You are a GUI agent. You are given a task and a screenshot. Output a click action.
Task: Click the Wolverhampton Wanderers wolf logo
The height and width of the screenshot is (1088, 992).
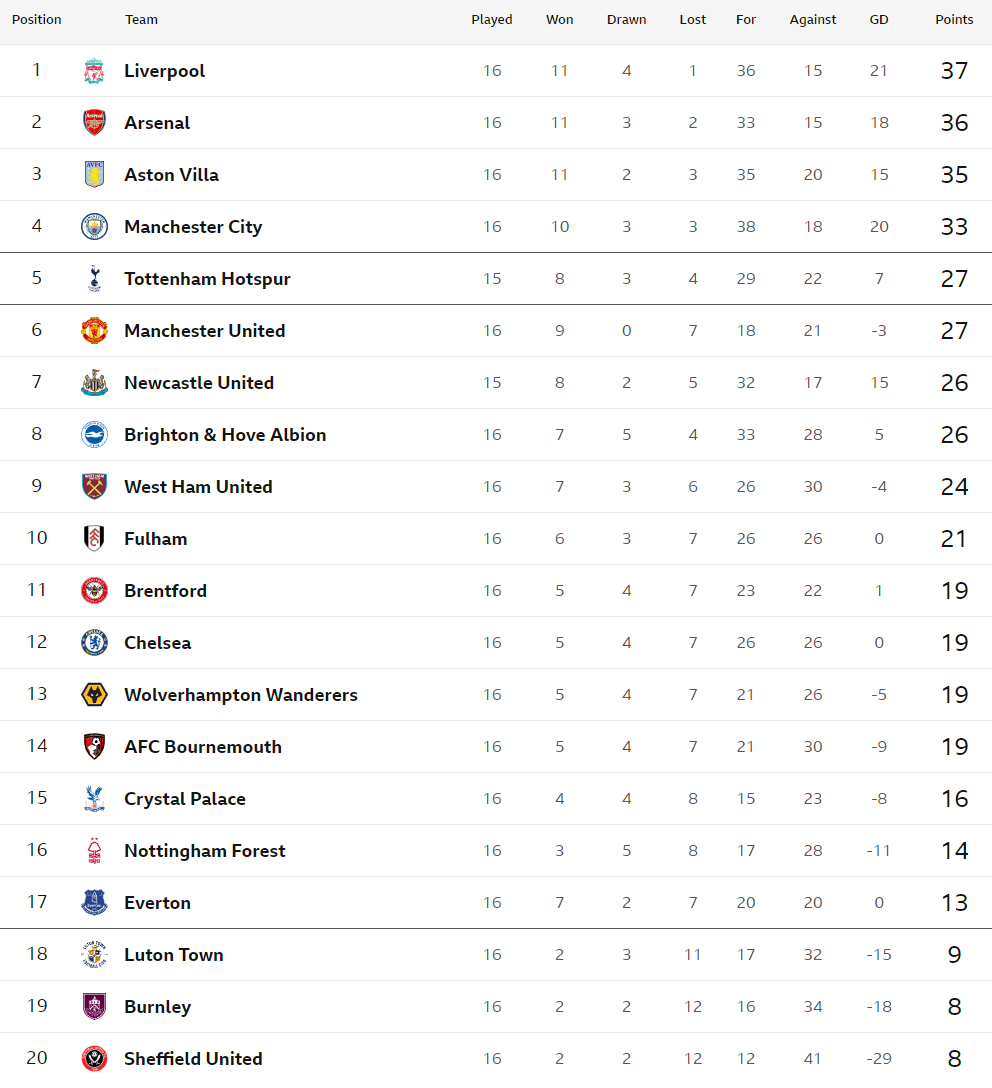(94, 695)
